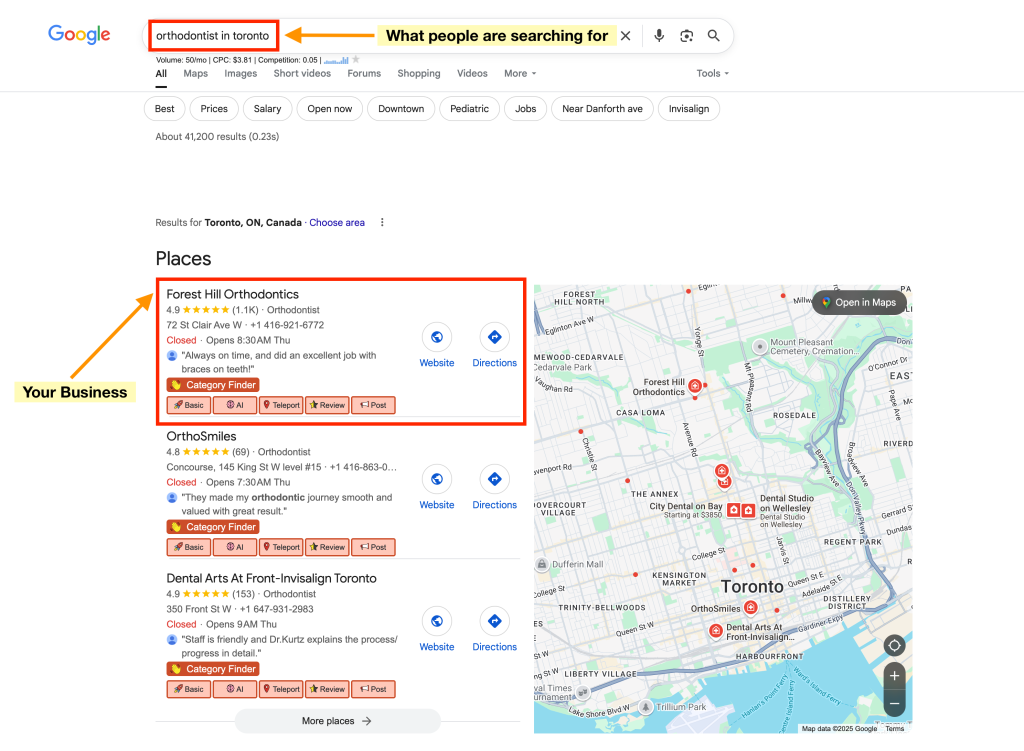Viewport: 1024px width, 751px height.
Task: Switch to the Maps tab
Action: click(195, 74)
